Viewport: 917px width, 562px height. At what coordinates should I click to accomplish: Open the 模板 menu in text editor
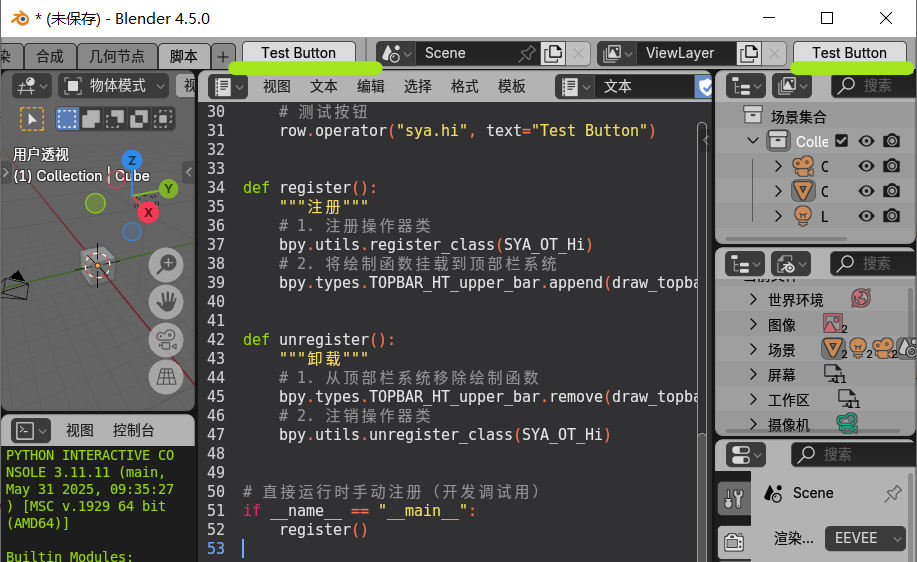(x=512, y=87)
